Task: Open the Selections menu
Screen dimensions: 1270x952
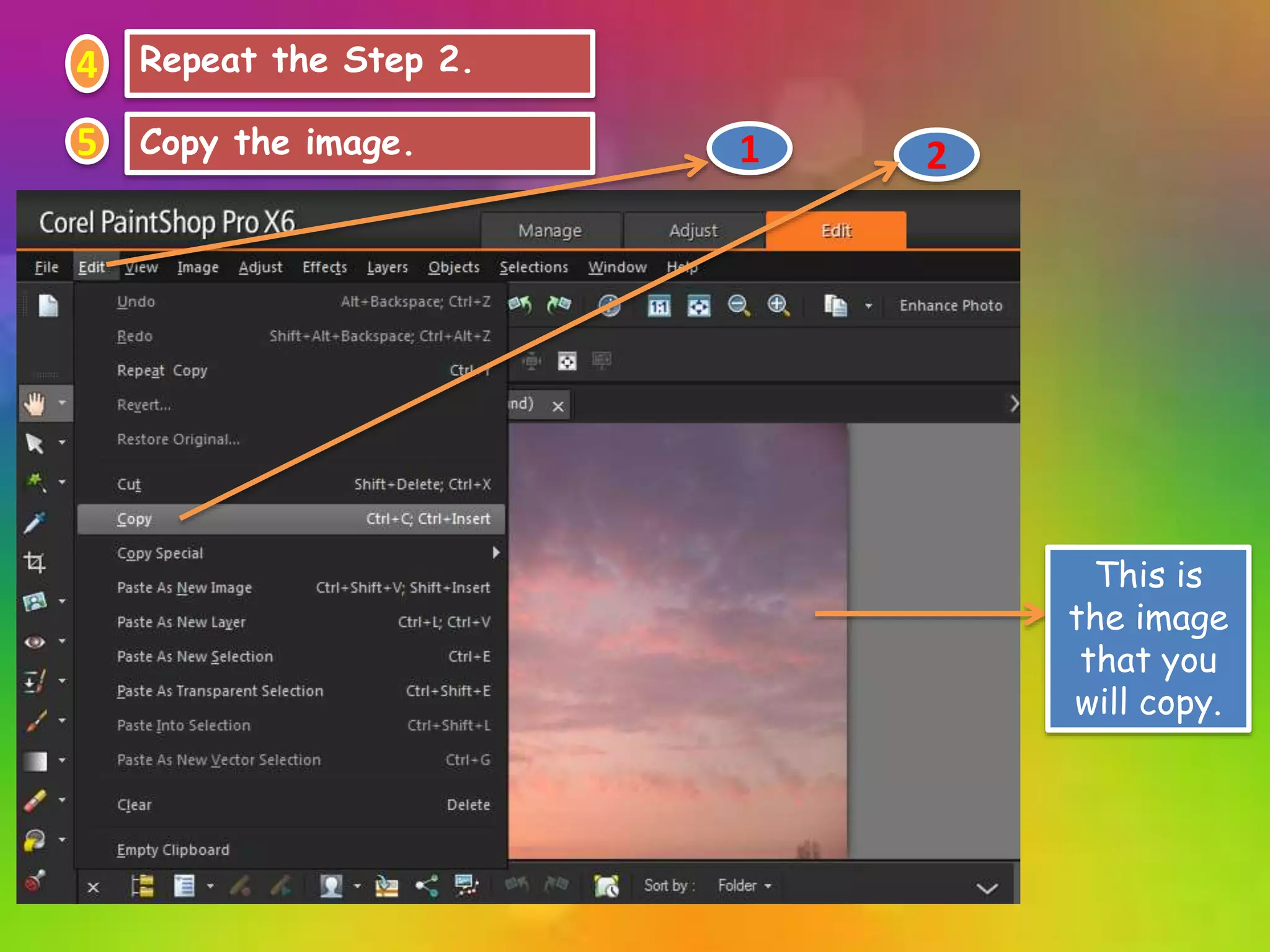Action: coord(534,267)
